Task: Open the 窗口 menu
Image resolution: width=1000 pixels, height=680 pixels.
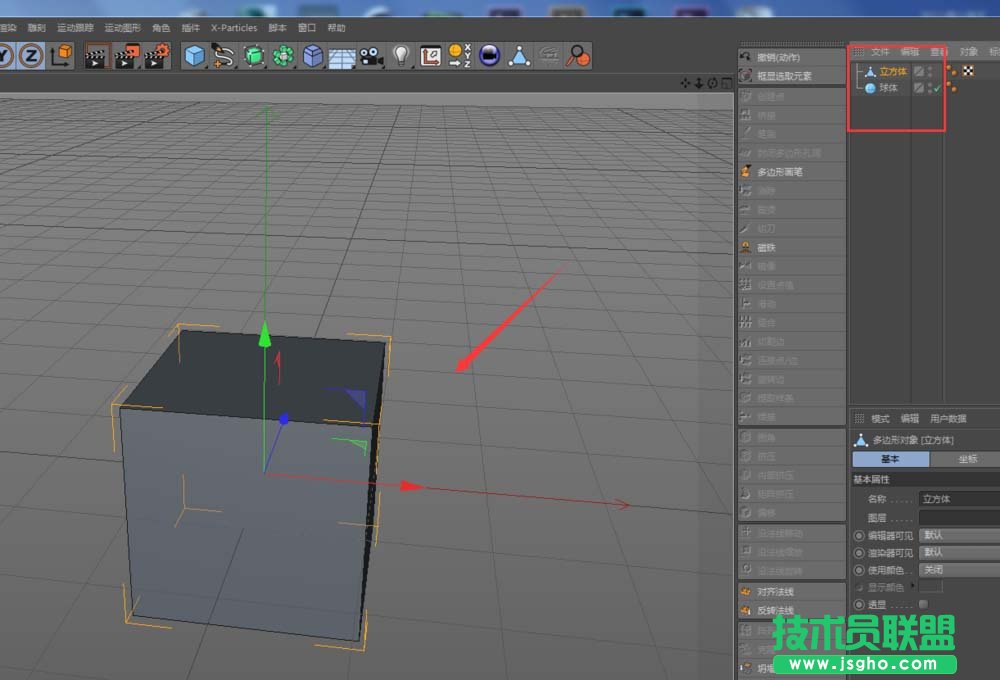Action: (x=305, y=28)
